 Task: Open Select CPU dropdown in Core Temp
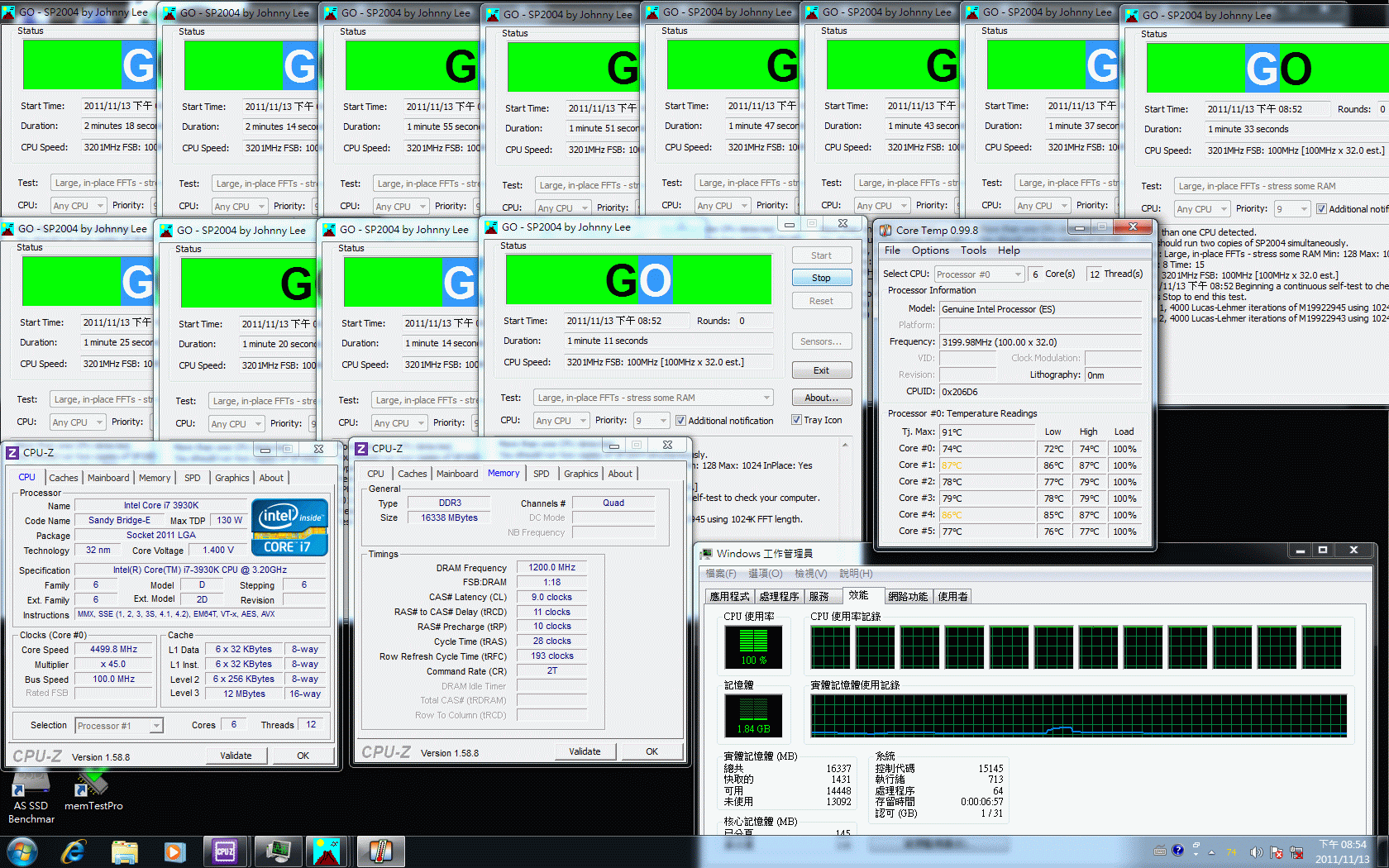(979, 274)
